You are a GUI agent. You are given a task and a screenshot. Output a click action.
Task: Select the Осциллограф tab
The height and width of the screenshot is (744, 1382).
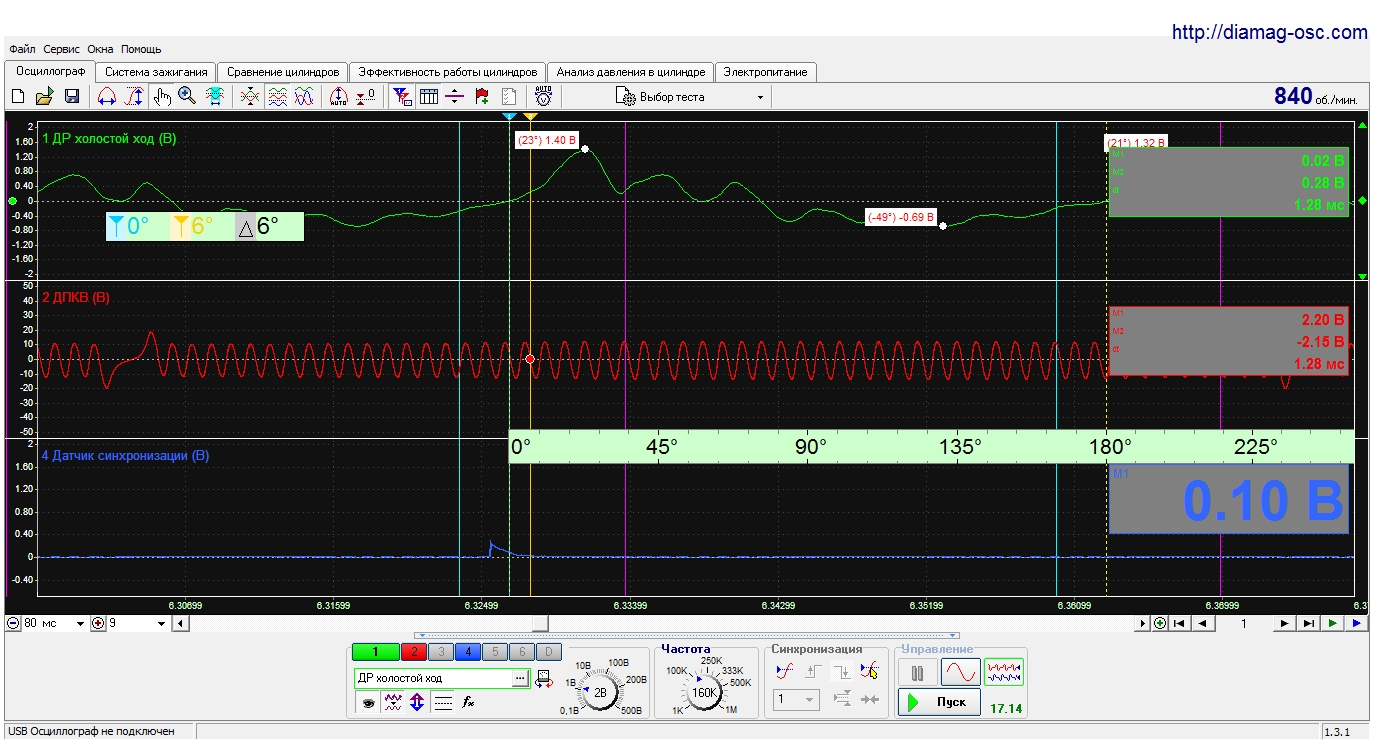(x=50, y=71)
